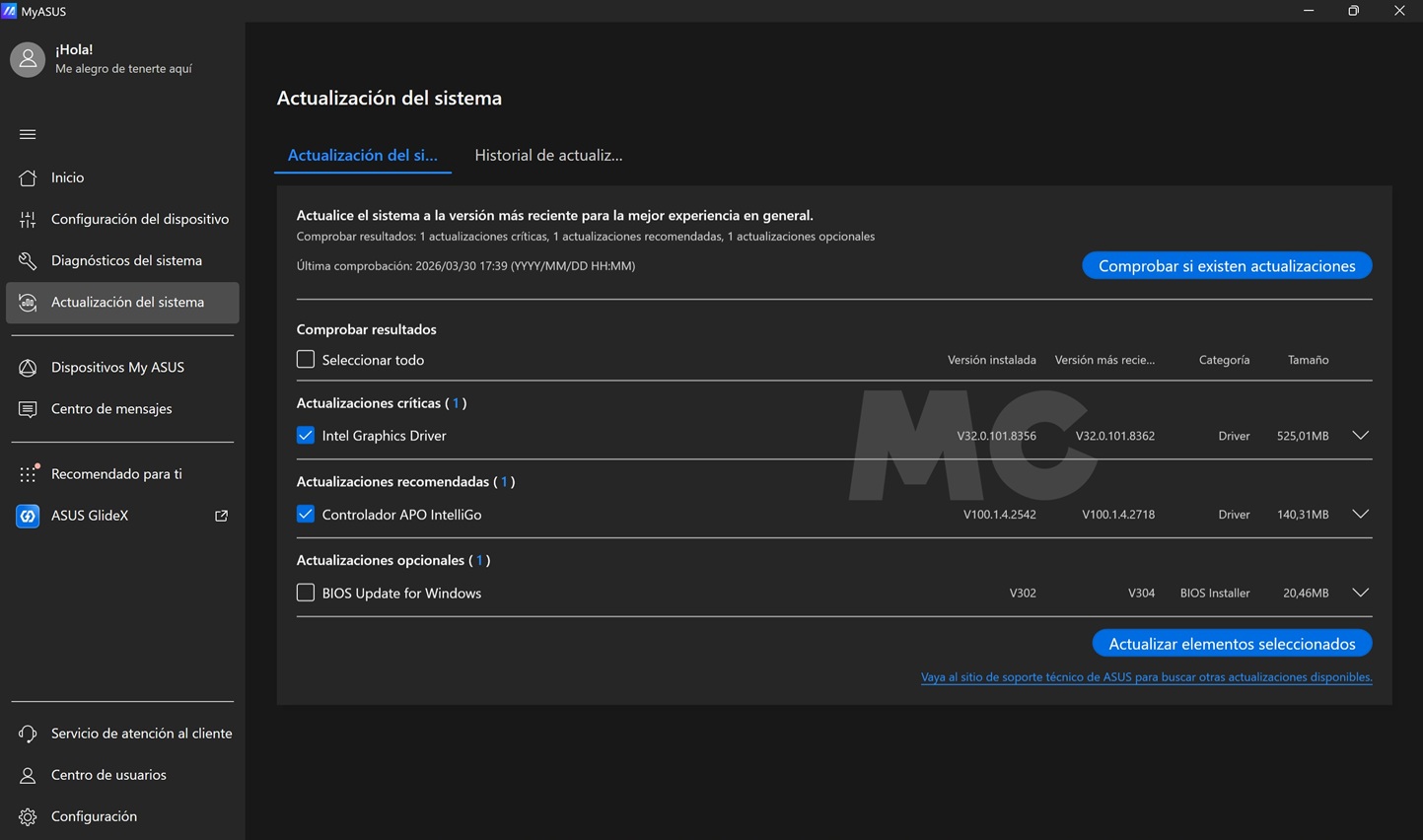Enable the BIOS Update for Windows checkbox
Viewport: 1423px width, 840px height.
tap(306, 593)
